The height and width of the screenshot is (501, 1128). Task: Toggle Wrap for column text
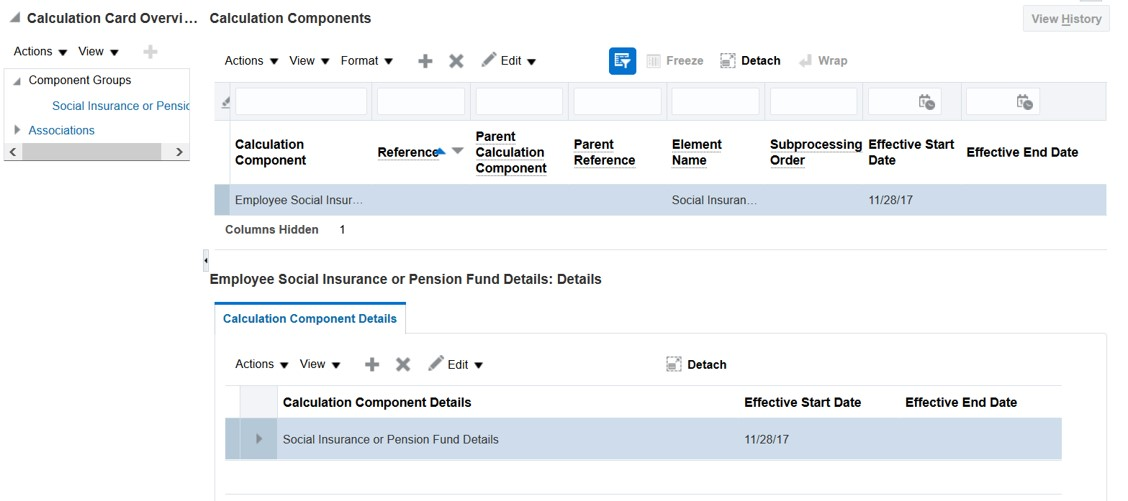point(823,61)
